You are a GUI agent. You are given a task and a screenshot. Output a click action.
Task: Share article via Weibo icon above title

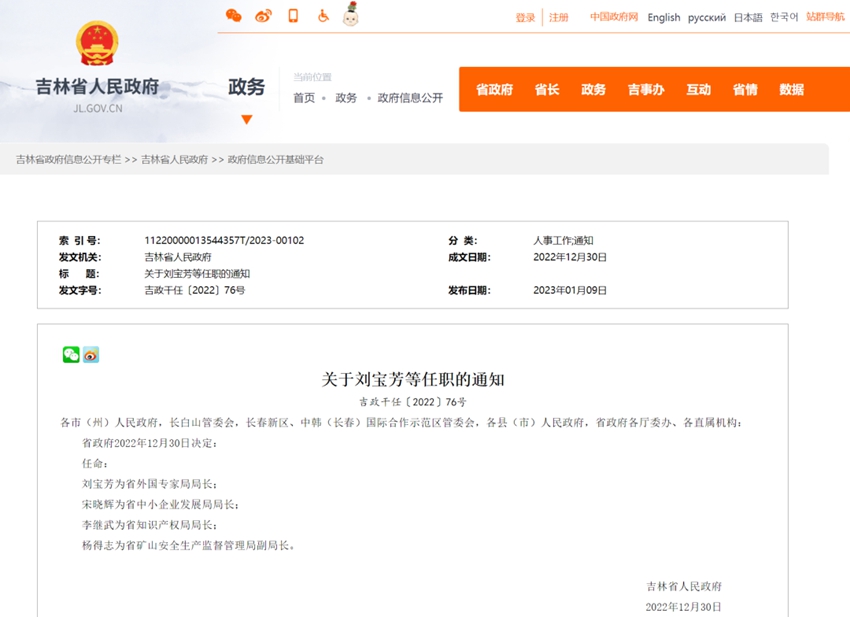(91, 355)
